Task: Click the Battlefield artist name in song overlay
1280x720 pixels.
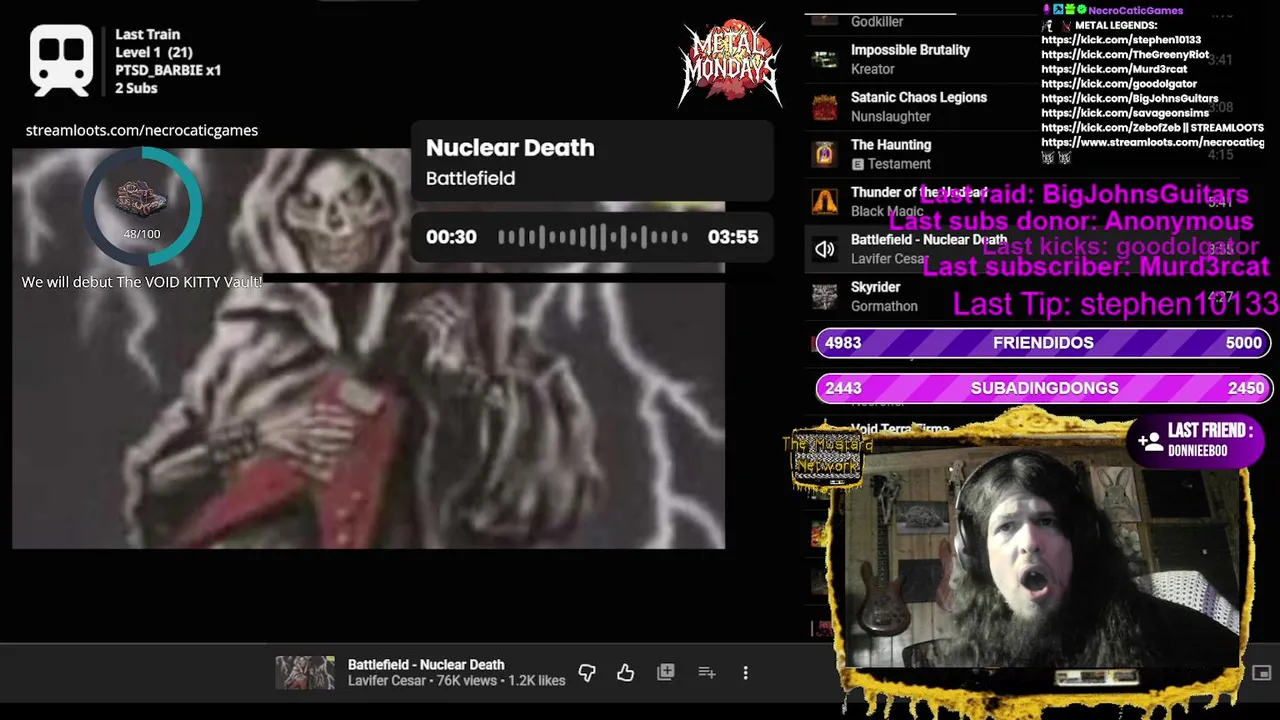Action: coord(470,178)
